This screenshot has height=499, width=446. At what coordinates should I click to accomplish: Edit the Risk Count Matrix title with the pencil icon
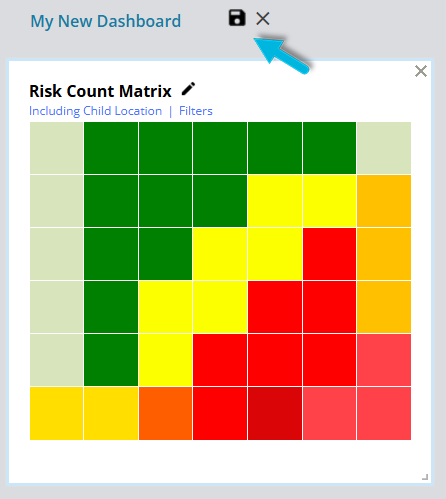click(x=188, y=89)
